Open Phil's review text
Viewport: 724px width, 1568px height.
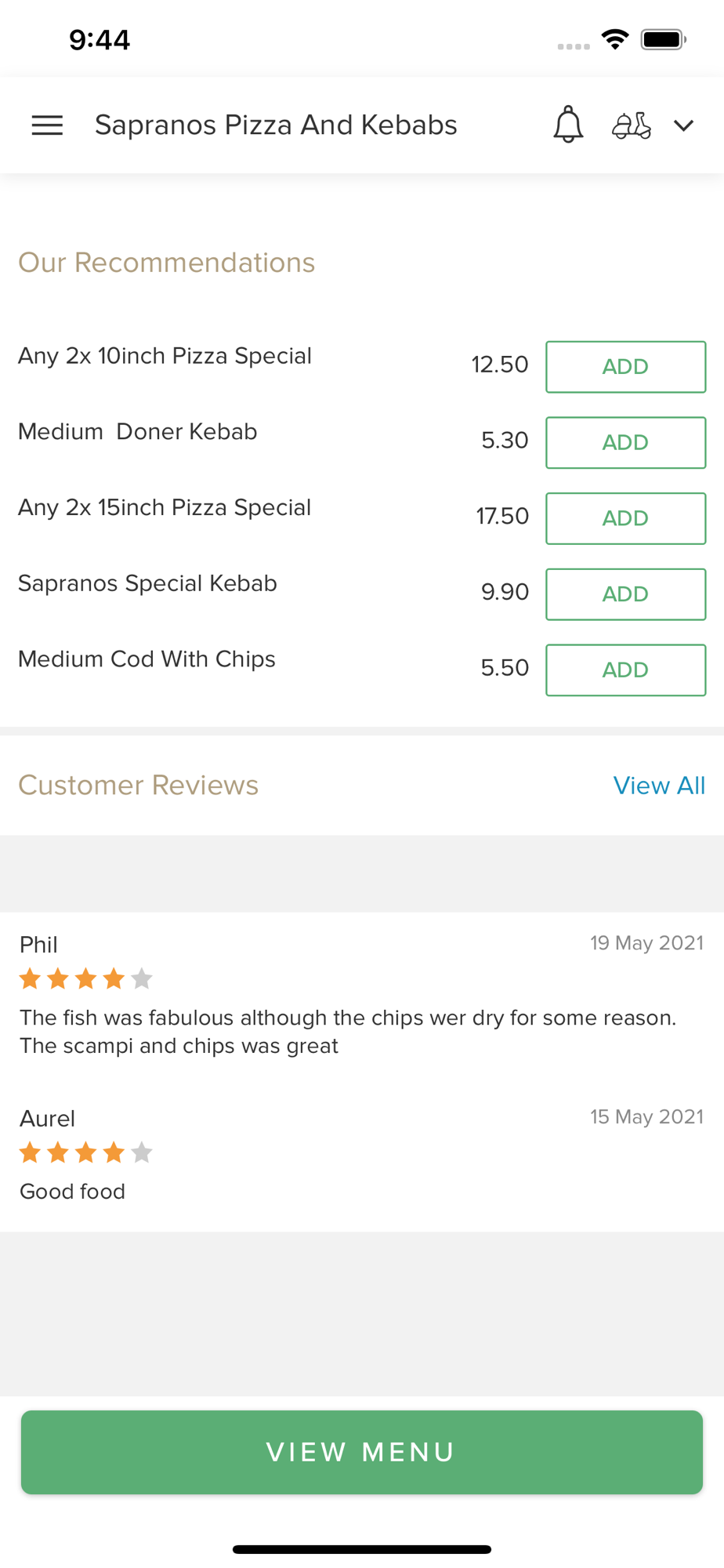tap(348, 1032)
